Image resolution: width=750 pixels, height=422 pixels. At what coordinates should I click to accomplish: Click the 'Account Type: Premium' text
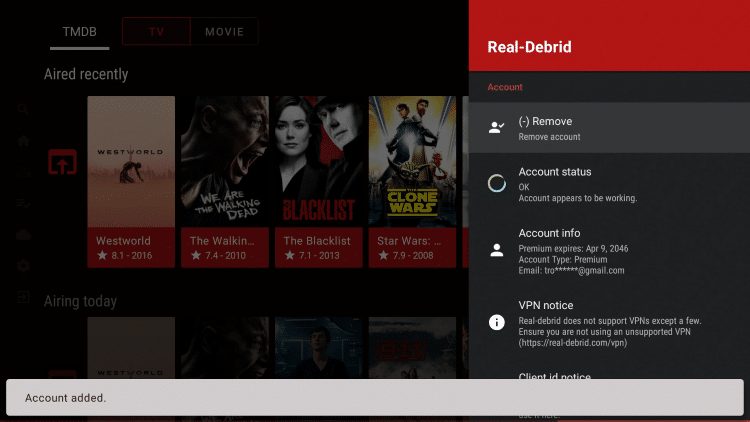pos(562,259)
